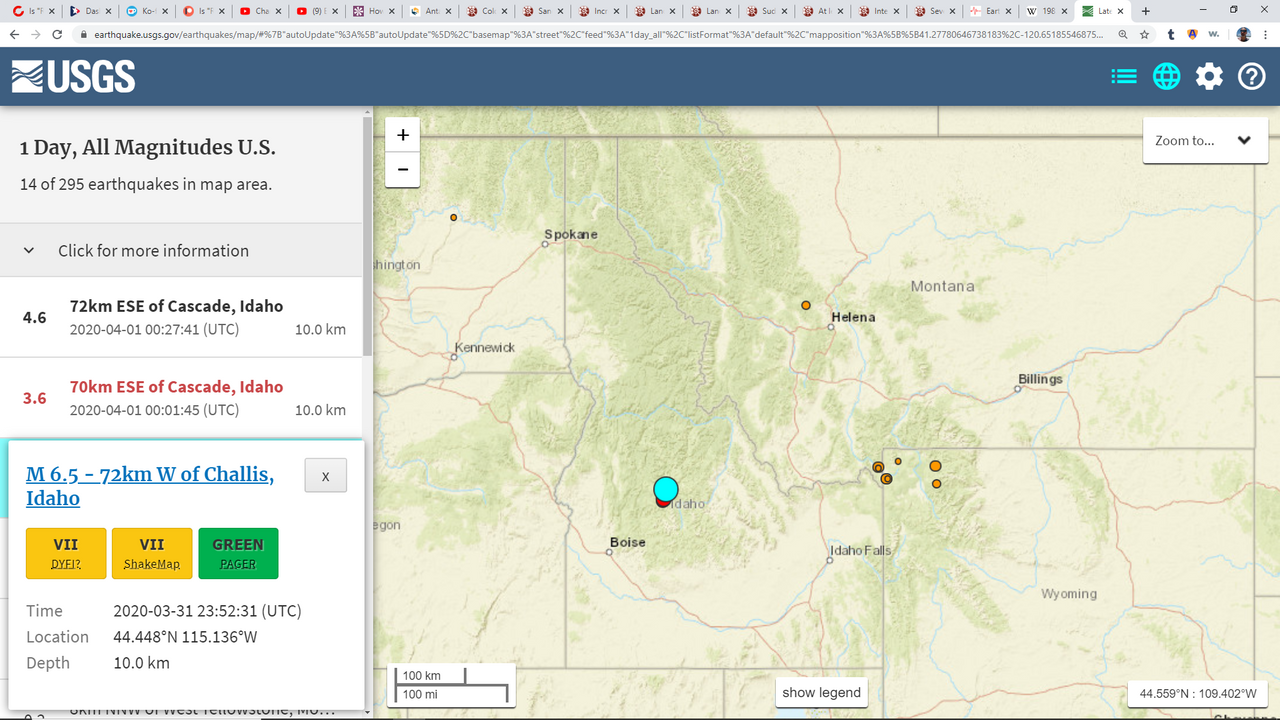Zoom out with the map minus button
1280x720 pixels.
[403, 170]
